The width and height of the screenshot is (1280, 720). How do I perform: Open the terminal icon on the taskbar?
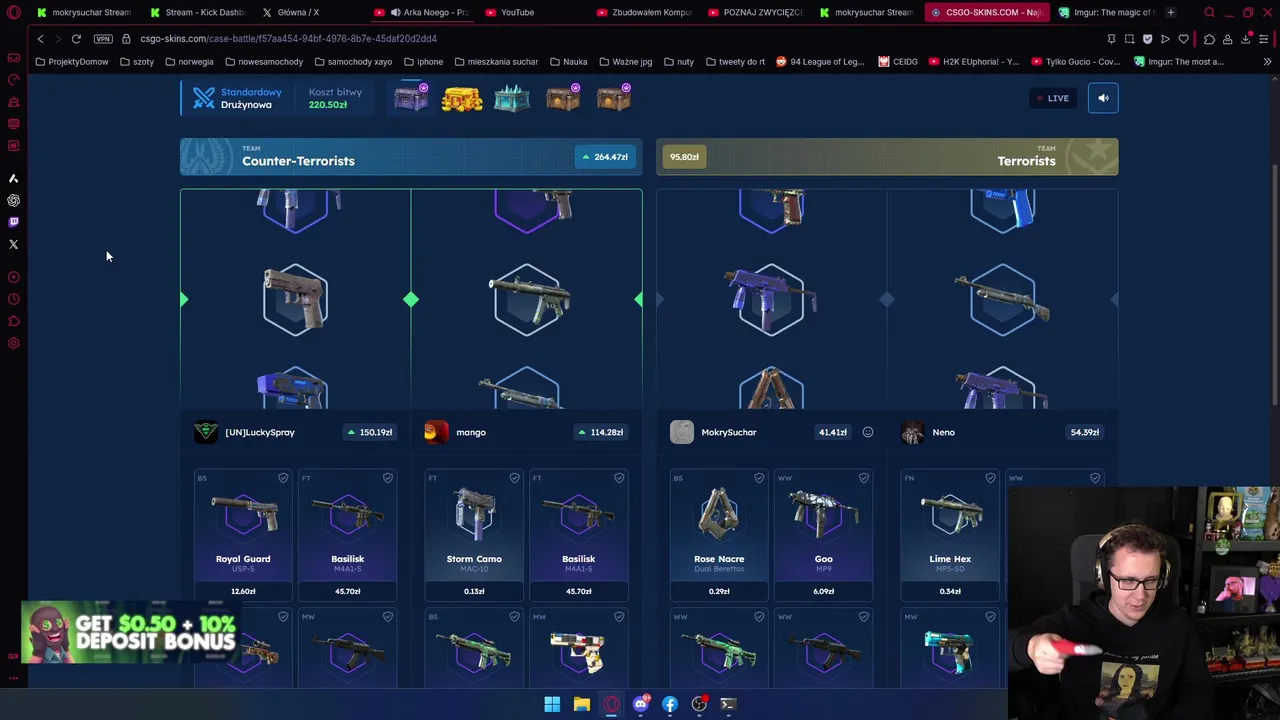point(728,704)
